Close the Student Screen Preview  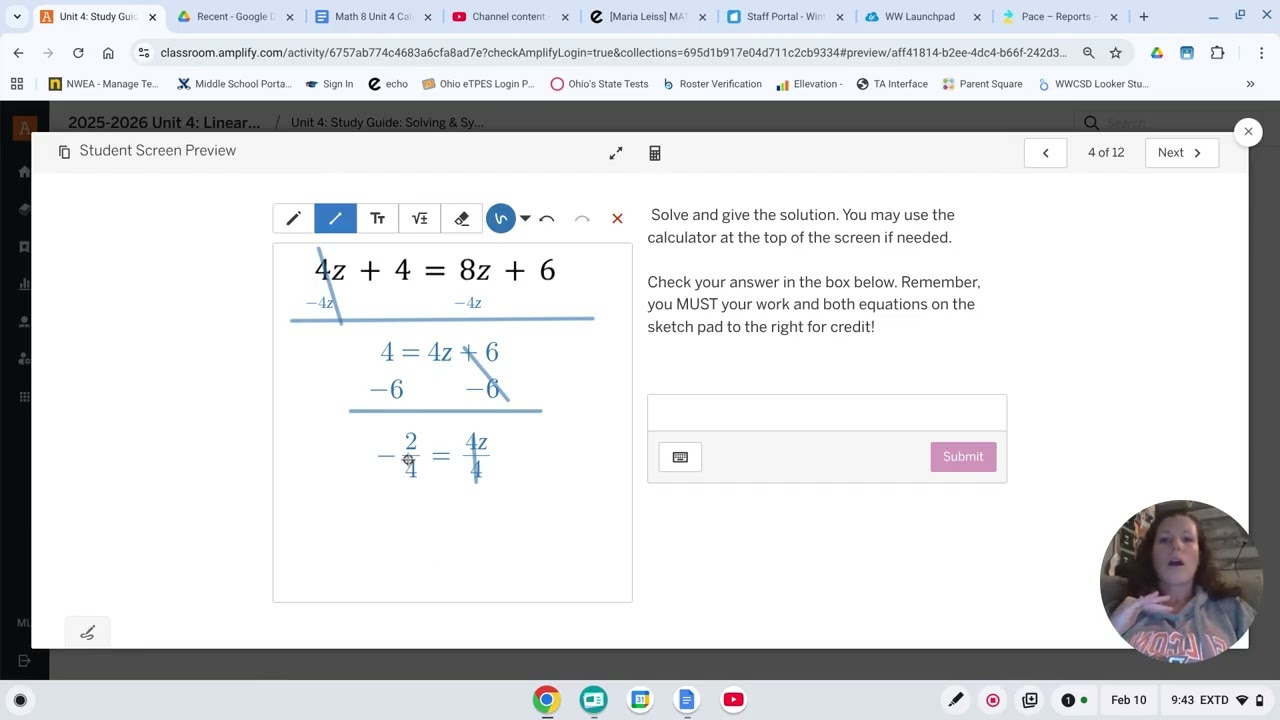point(1248,131)
